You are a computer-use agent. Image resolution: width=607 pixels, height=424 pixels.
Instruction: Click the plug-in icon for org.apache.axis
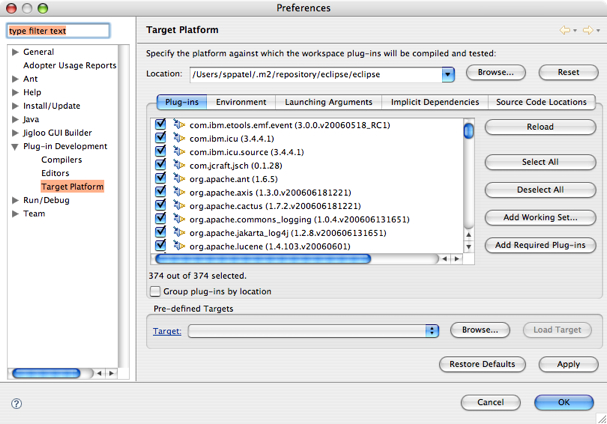179,192
